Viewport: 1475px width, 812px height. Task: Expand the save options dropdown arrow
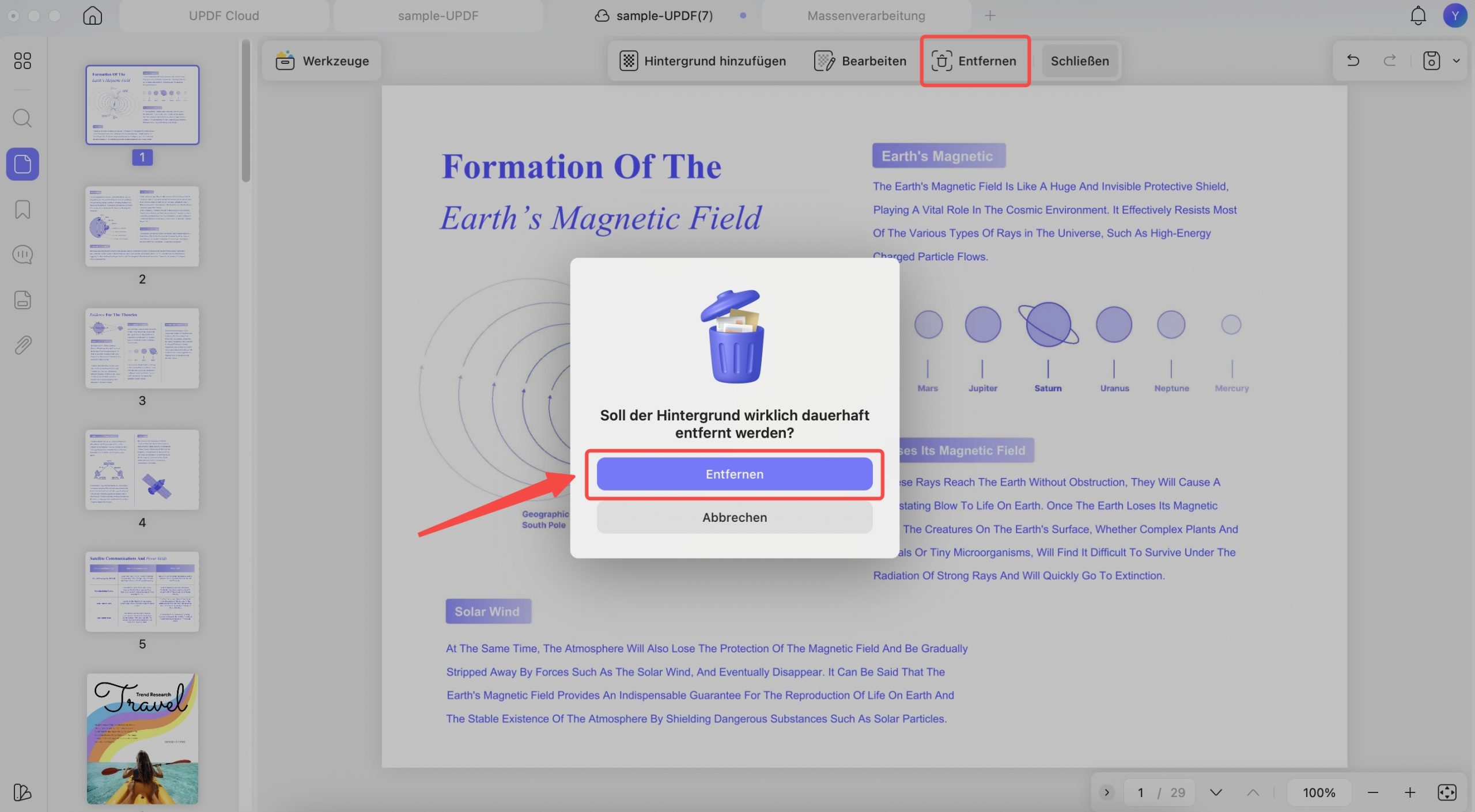pos(1456,60)
